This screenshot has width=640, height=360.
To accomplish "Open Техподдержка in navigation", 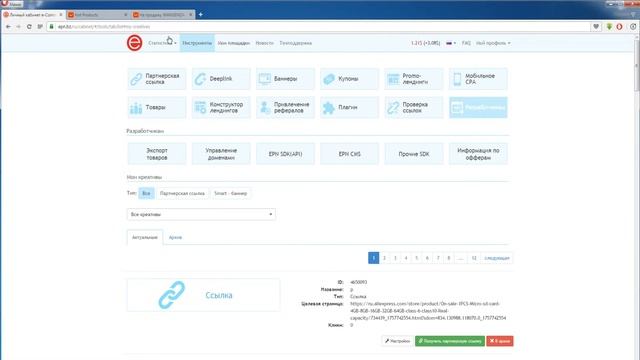I will coord(296,43).
